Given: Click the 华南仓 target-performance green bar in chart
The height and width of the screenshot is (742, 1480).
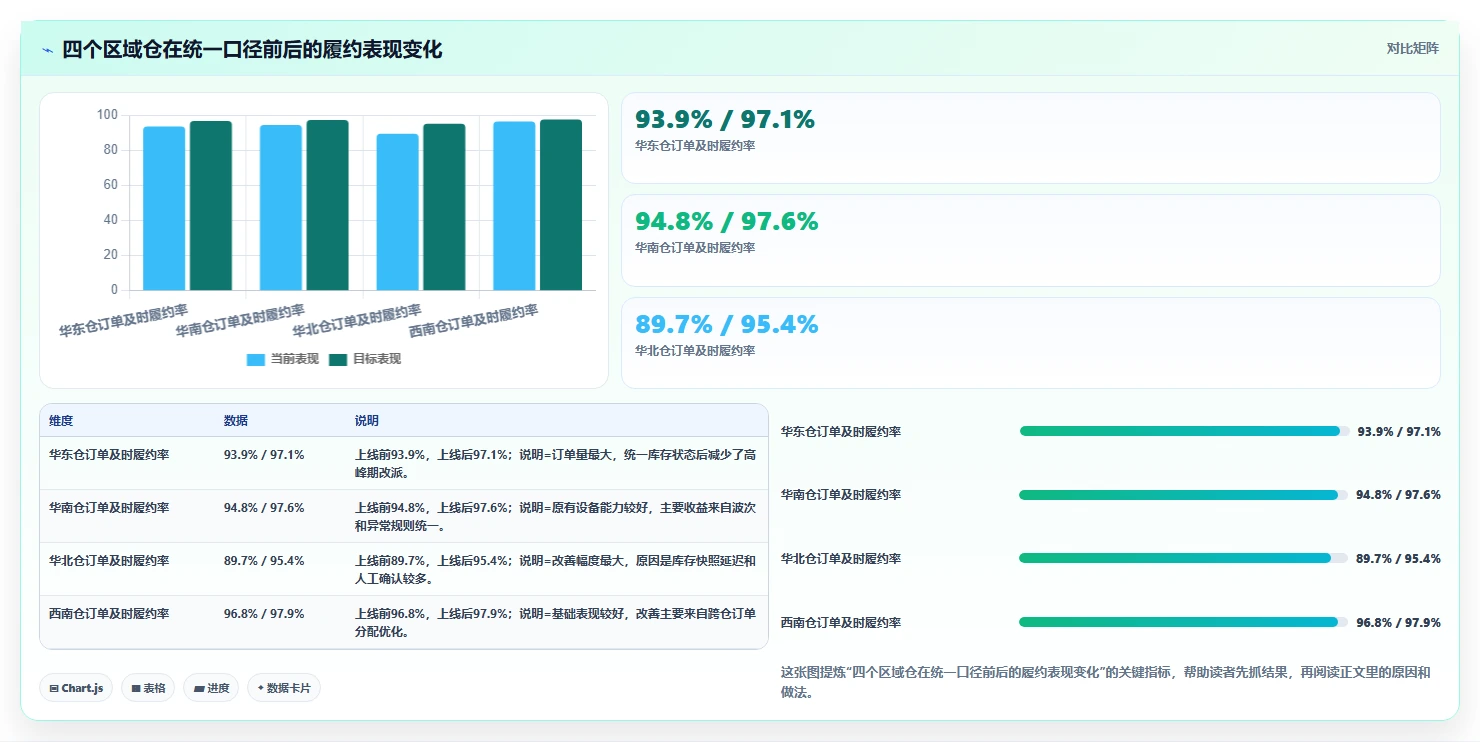Looking at the screenshot, I should coord(327,205).
